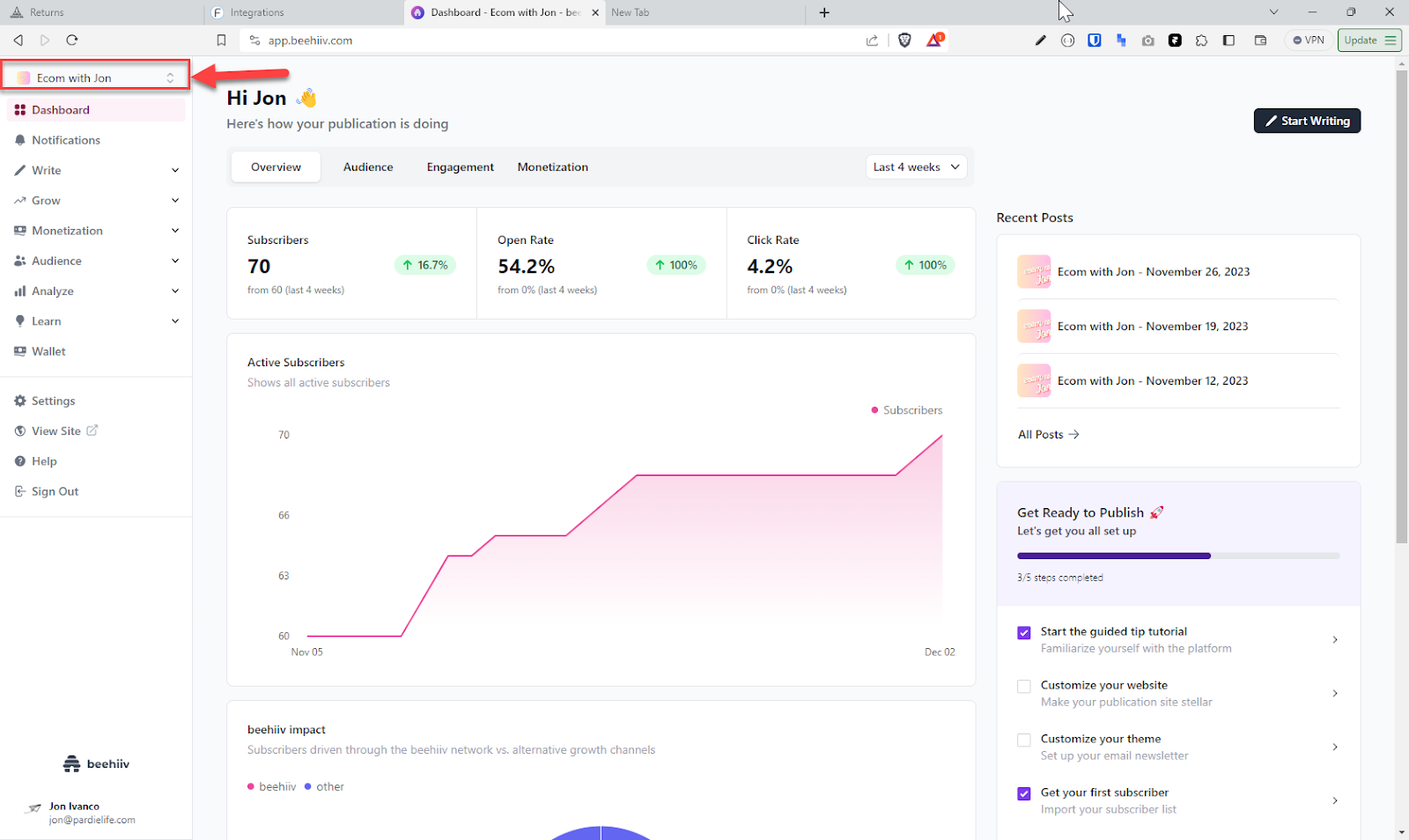Check the Customize your theme checkbox

point(1023,741)
